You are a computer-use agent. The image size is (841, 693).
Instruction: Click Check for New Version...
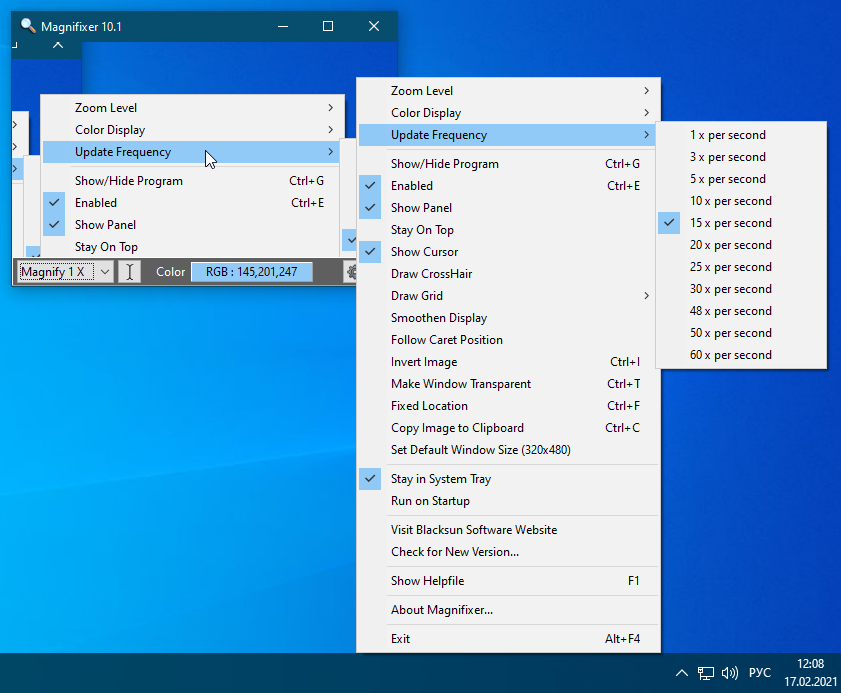point(508,551)
